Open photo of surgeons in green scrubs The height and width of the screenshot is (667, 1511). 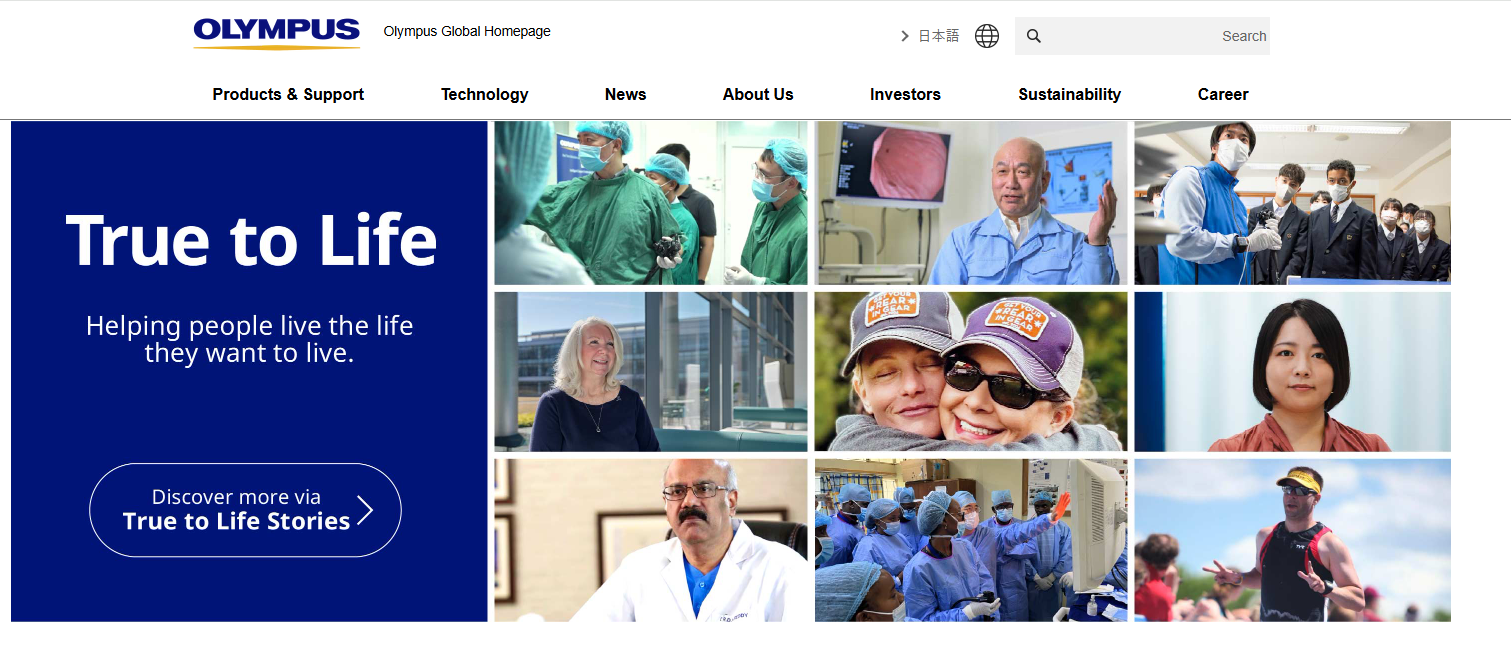[650, 203]
